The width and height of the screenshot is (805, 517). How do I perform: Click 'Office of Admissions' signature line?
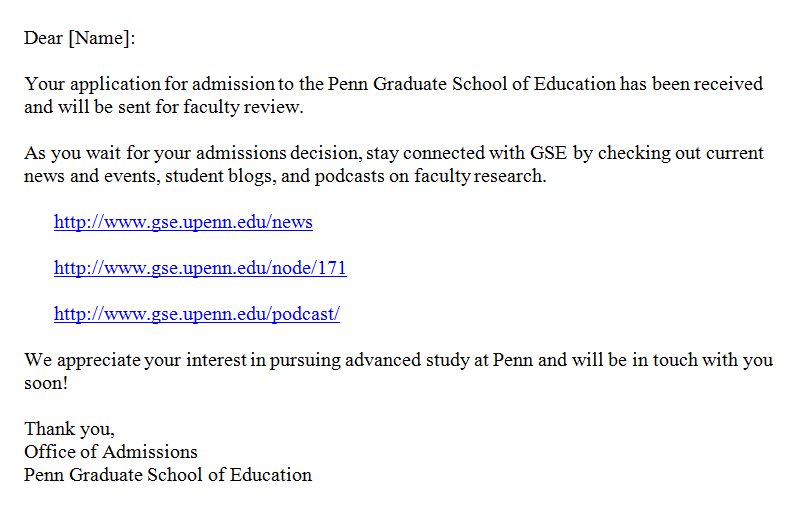click(111, 452)
